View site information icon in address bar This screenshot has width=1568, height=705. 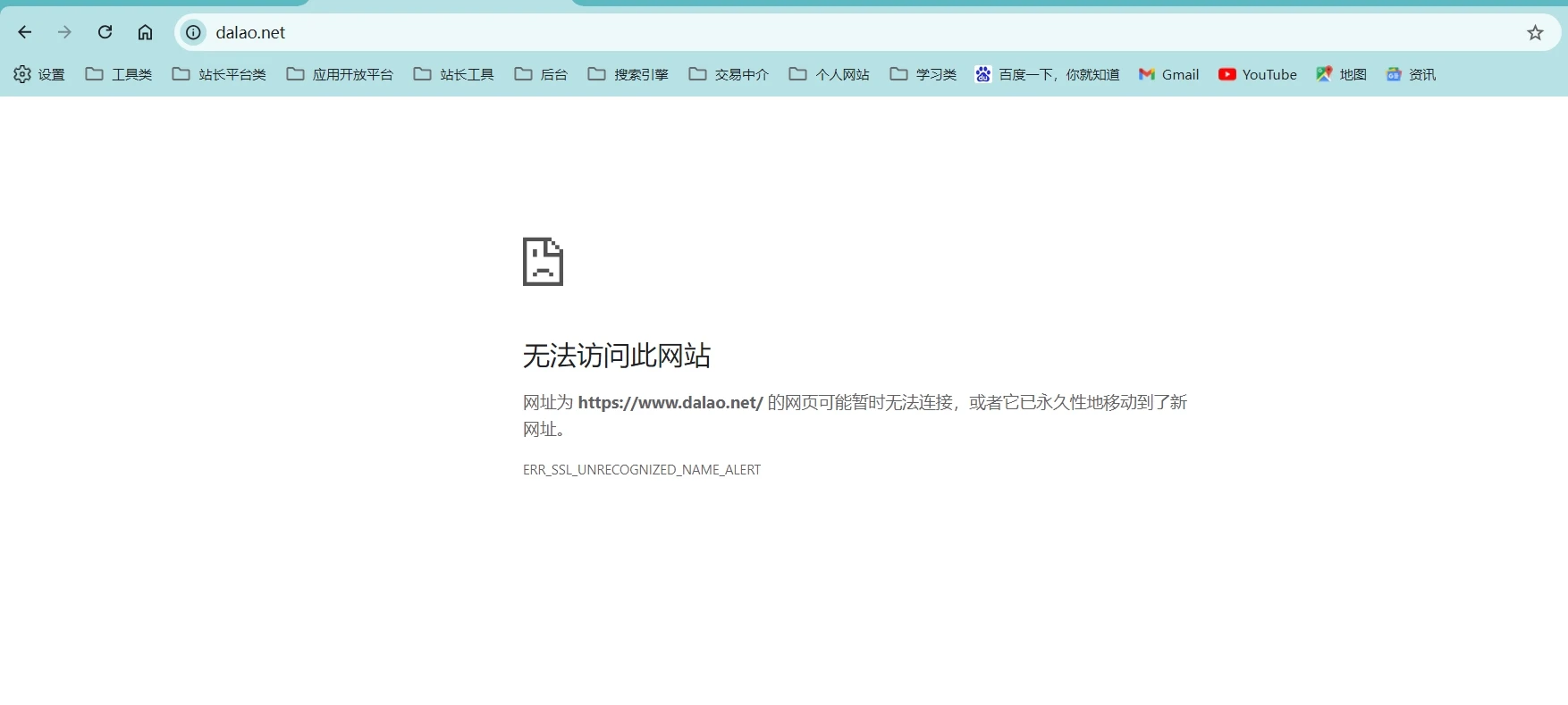193,33
